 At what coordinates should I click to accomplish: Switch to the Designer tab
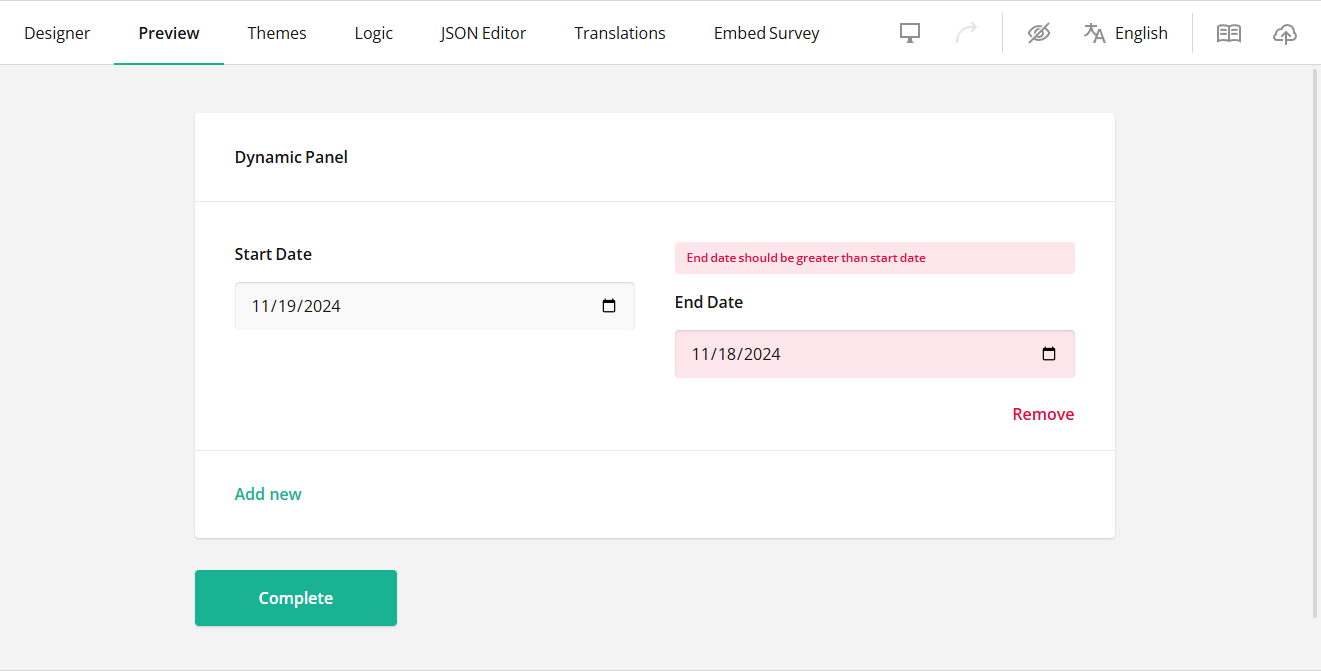point(57,32)
